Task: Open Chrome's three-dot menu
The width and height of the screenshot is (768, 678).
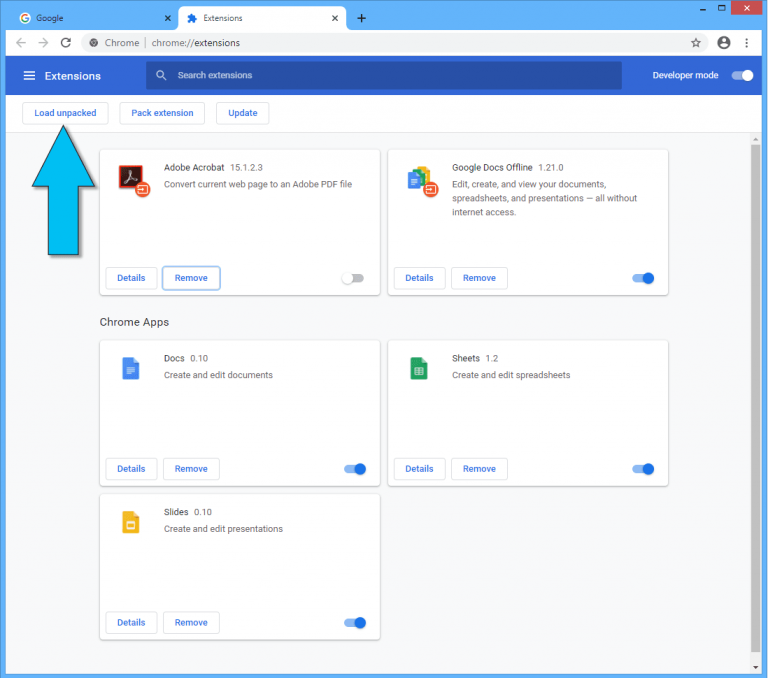Action: click(x=746, y=43)
